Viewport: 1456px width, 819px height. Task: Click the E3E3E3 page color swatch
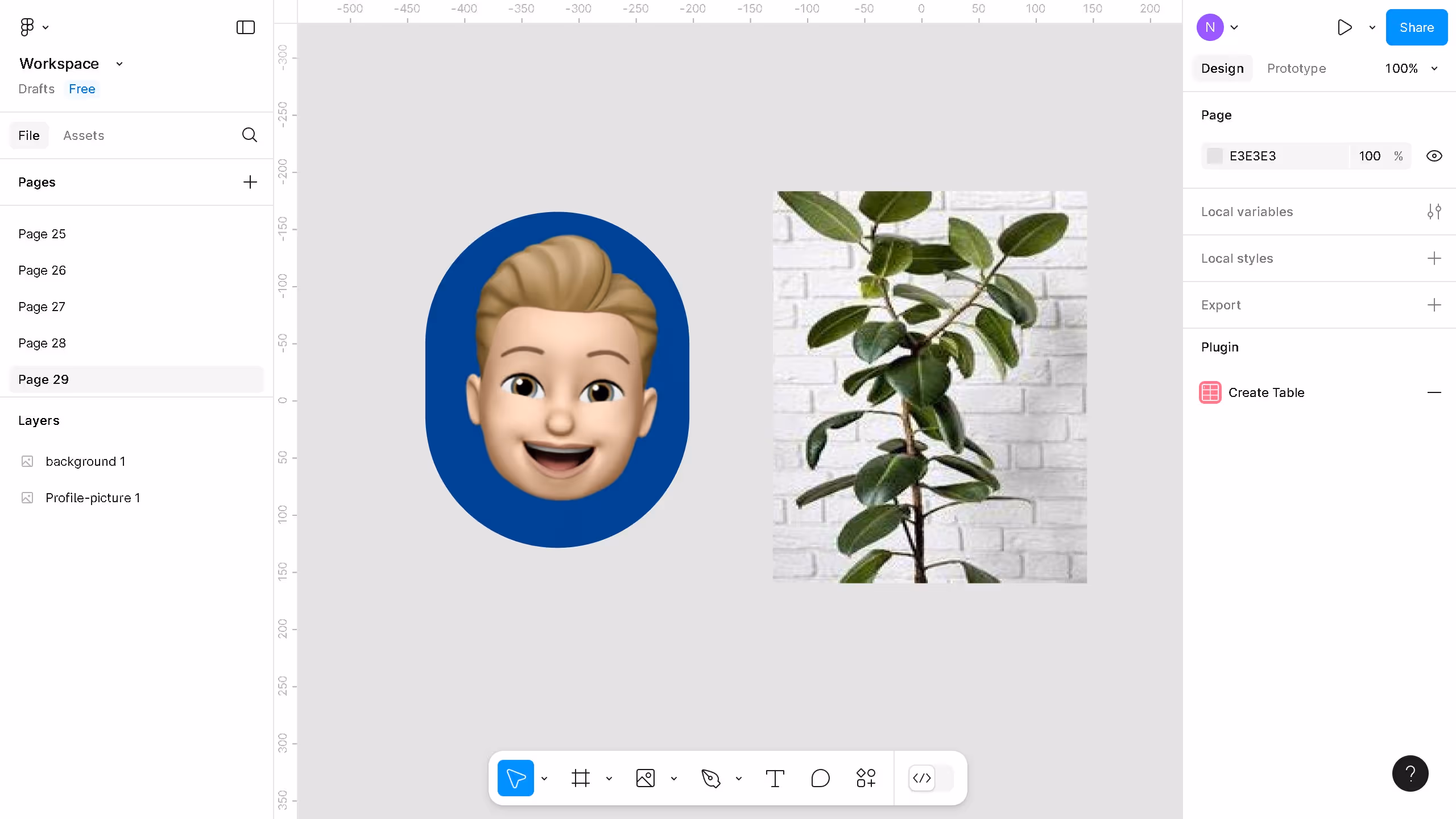point(1215,156)
